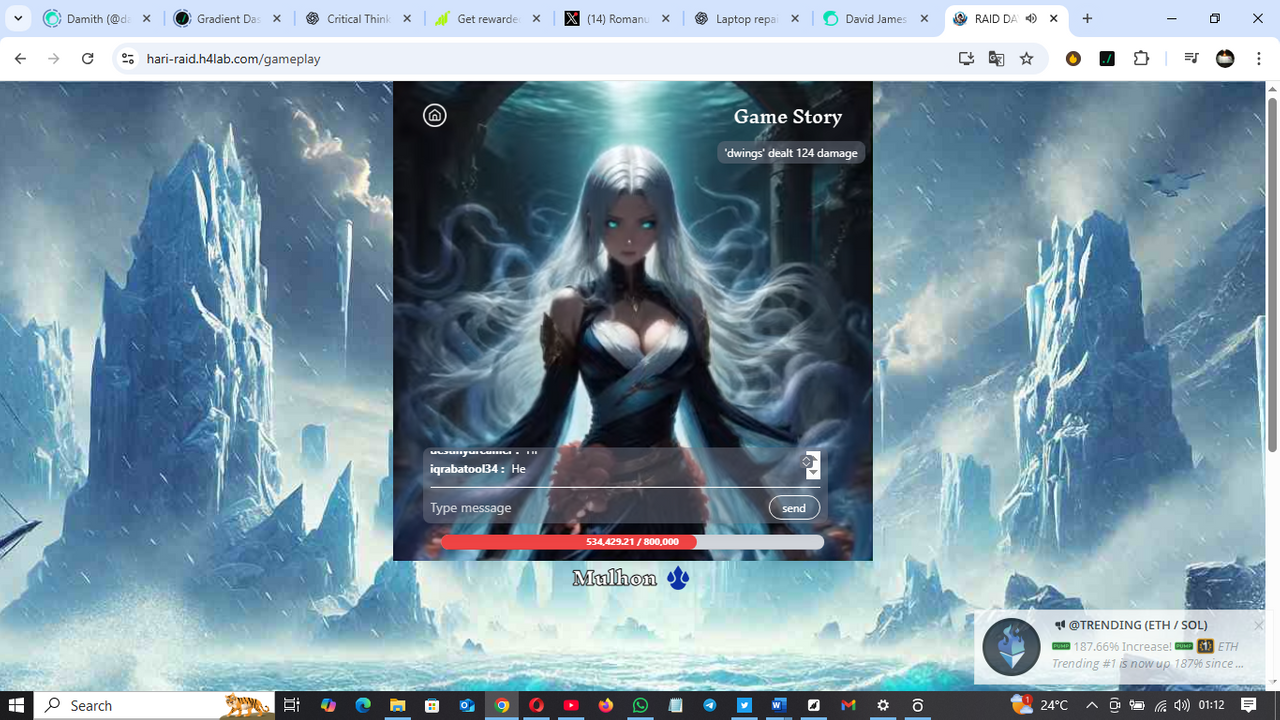Click the boss health progress bar
The height and width of the screenshot is (720, 1280).
click(632, 542)
